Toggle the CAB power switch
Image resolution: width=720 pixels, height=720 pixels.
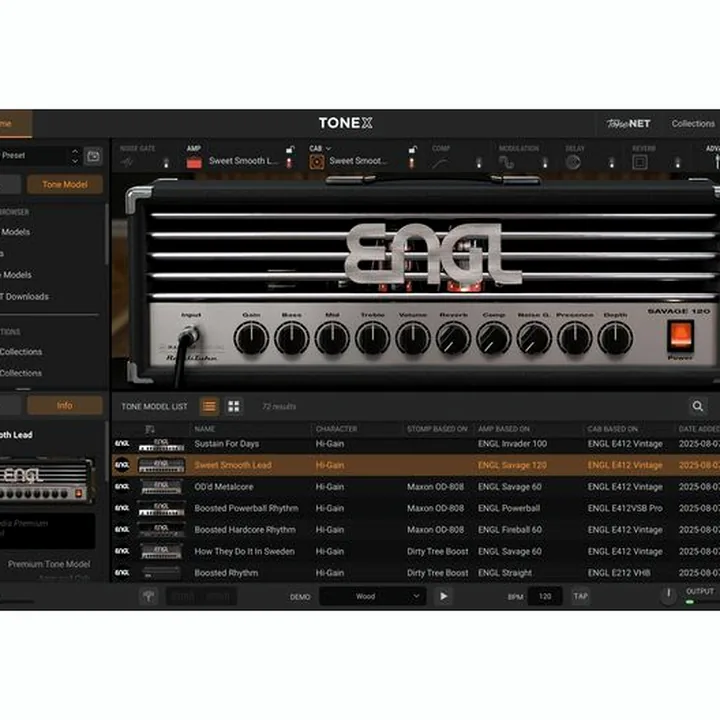point(411,163)
